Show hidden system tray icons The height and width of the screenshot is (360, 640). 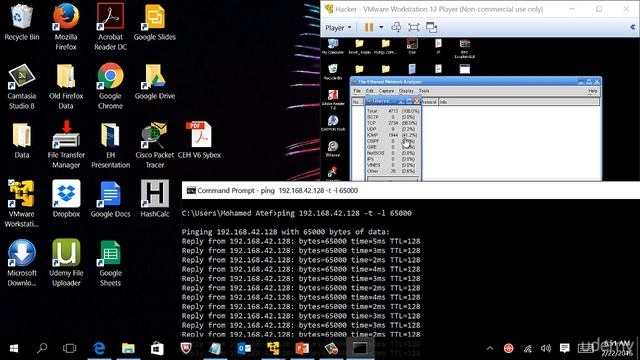[490, 348]
